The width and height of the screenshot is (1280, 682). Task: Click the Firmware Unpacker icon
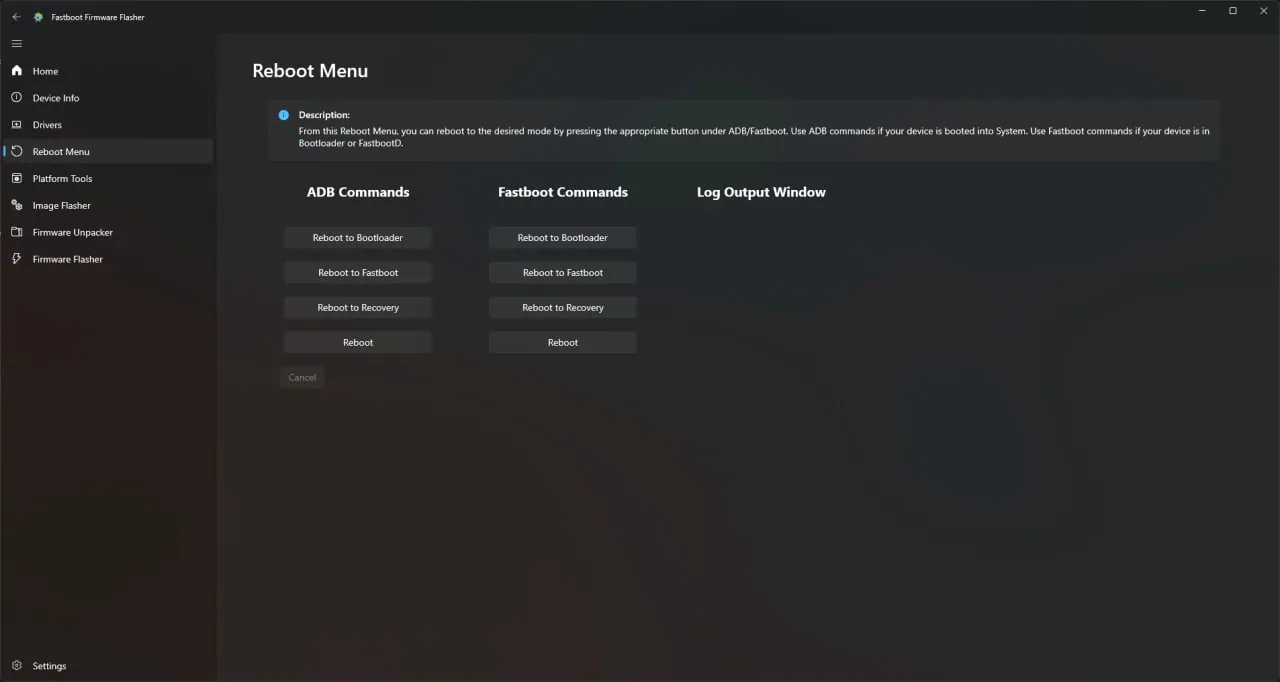pos(16,232)
